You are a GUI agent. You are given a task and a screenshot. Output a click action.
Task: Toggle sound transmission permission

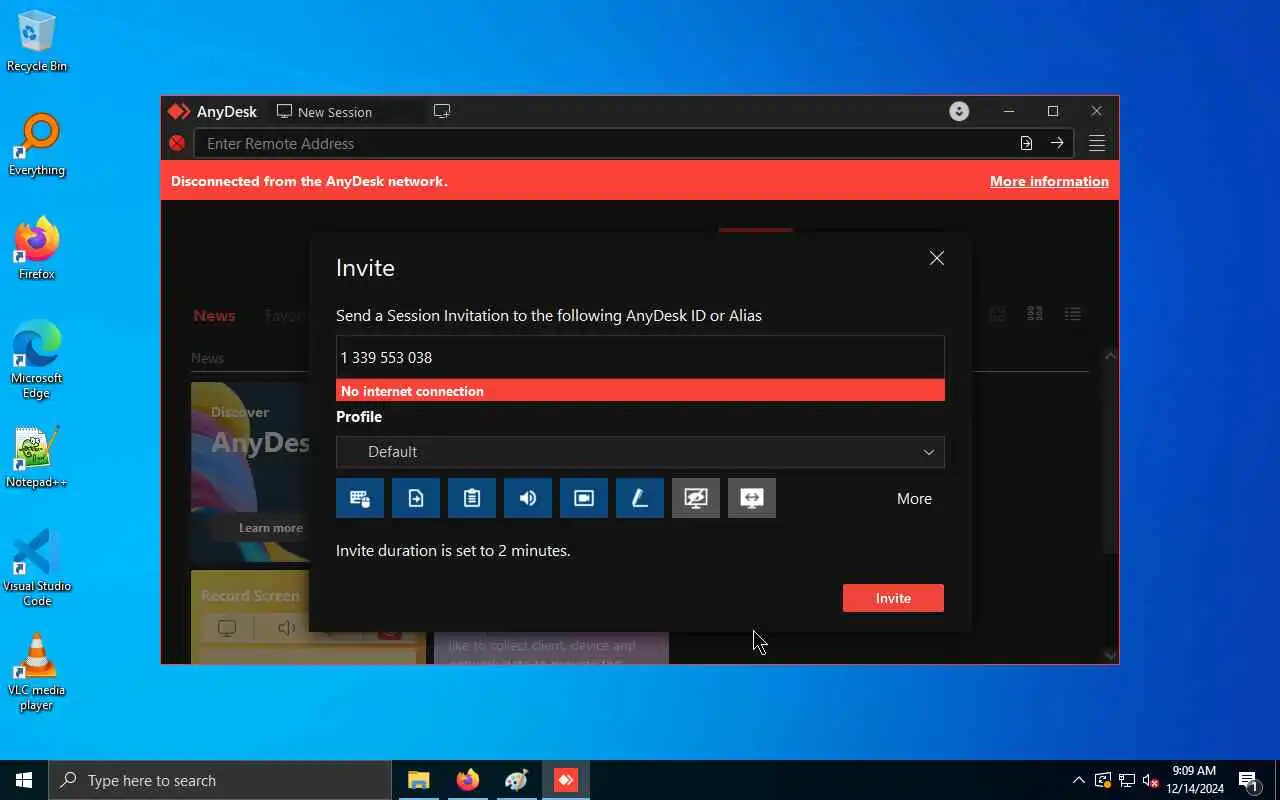click(x=528, y=498)
